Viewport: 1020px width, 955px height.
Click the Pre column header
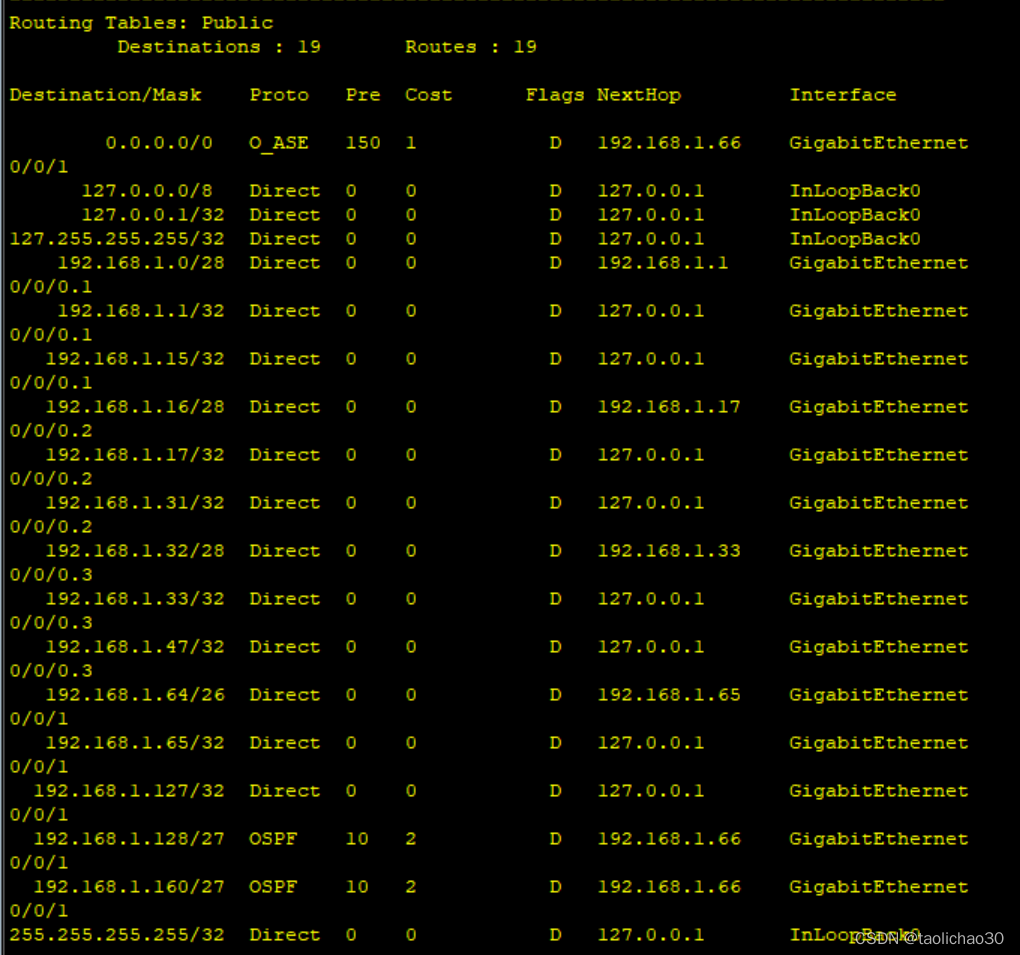click(362, 94)
